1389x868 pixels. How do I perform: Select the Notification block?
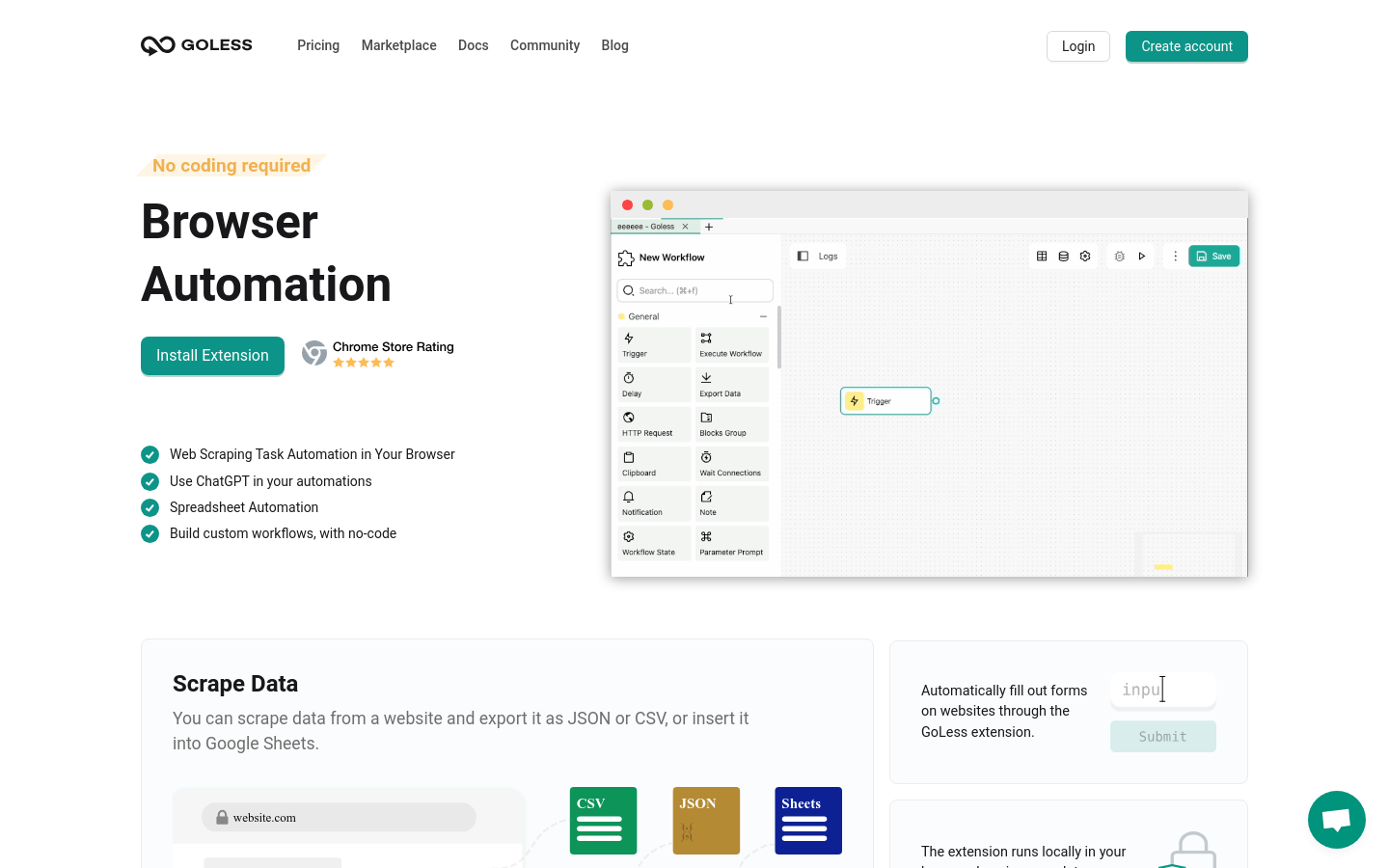pos(654,503)
